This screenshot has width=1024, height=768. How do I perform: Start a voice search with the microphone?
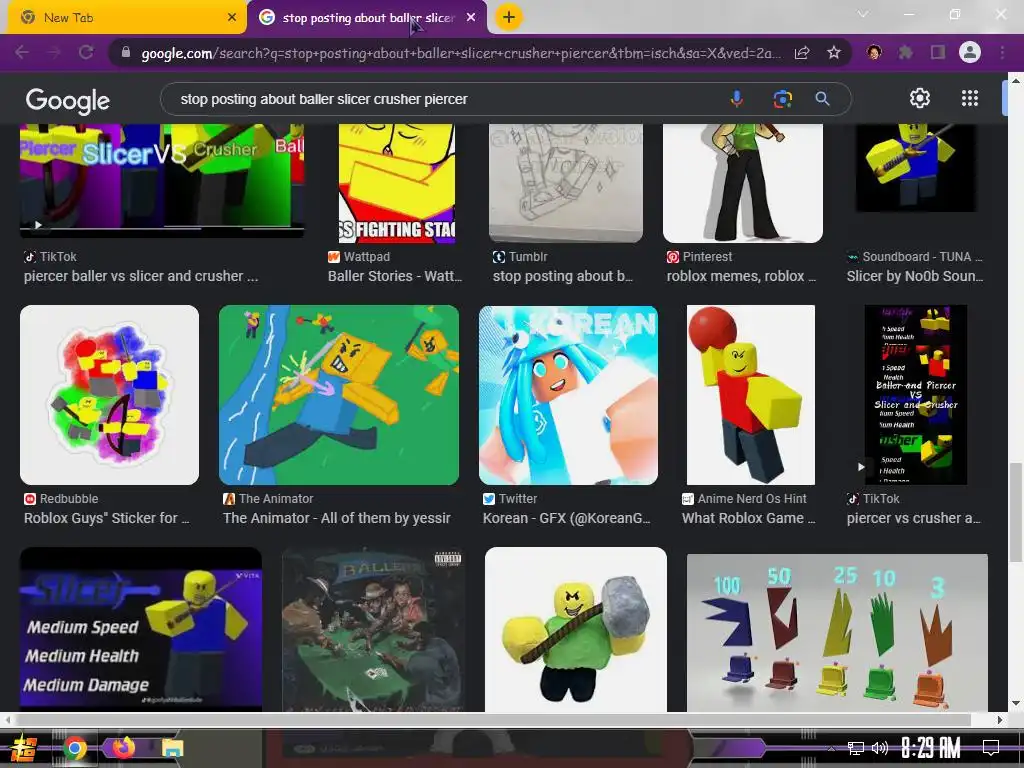pyautogui.click(x=737, y=99)
